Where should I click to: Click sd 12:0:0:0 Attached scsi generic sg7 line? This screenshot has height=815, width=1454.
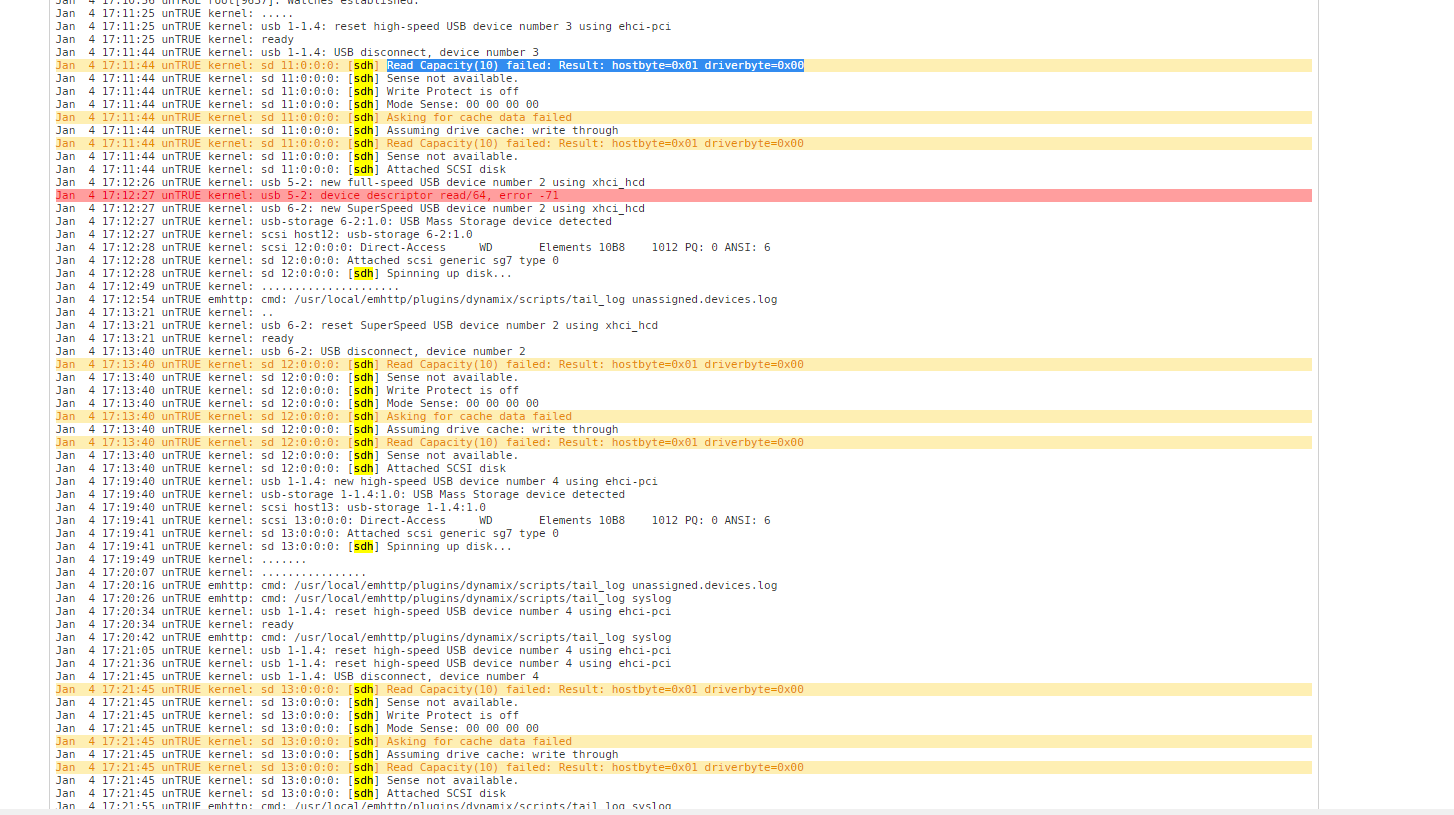click(307, 260)
